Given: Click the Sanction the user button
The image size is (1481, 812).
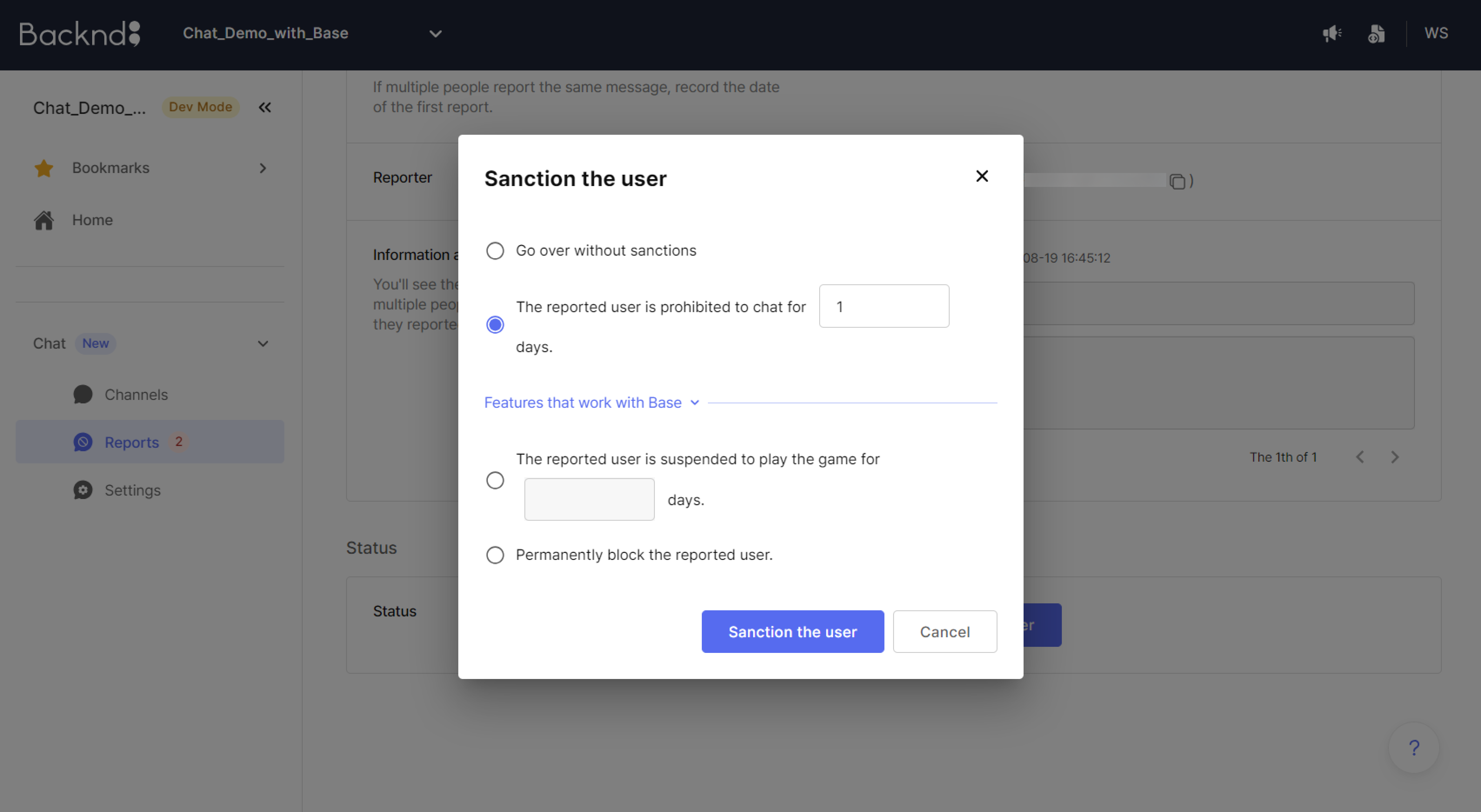Looking at the screenshot, I should coord(793,632).
